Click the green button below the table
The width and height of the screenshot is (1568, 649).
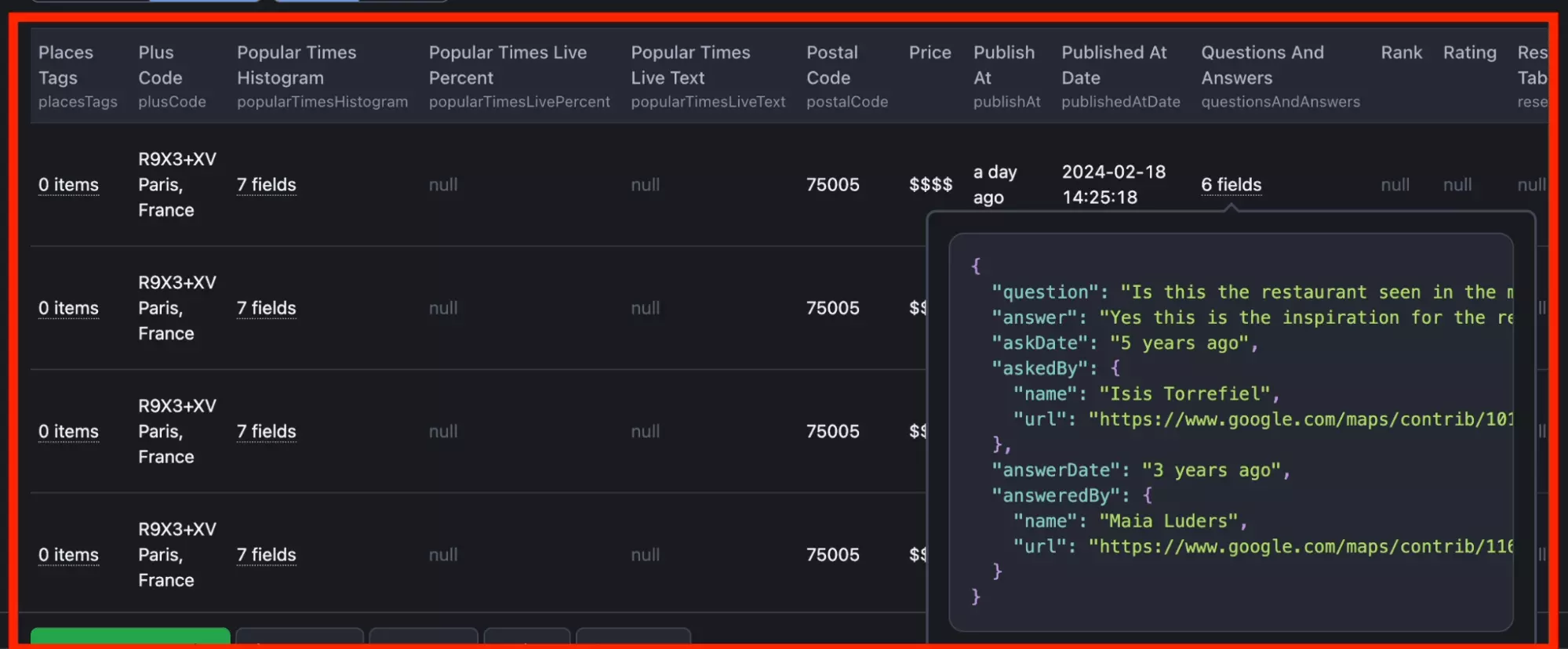[x=130, y=636]
